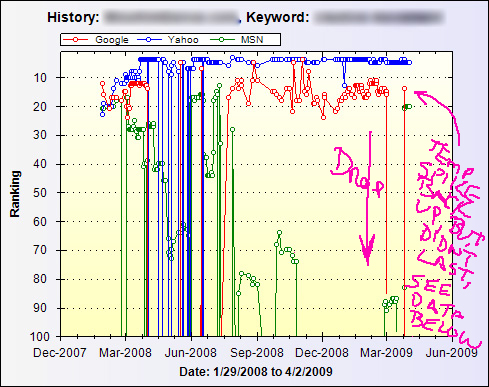The height and width of the screenshot is (387, 489).
Task: Click the red Google legend marker
Action: pyautogui.click(x=76, y=40)
